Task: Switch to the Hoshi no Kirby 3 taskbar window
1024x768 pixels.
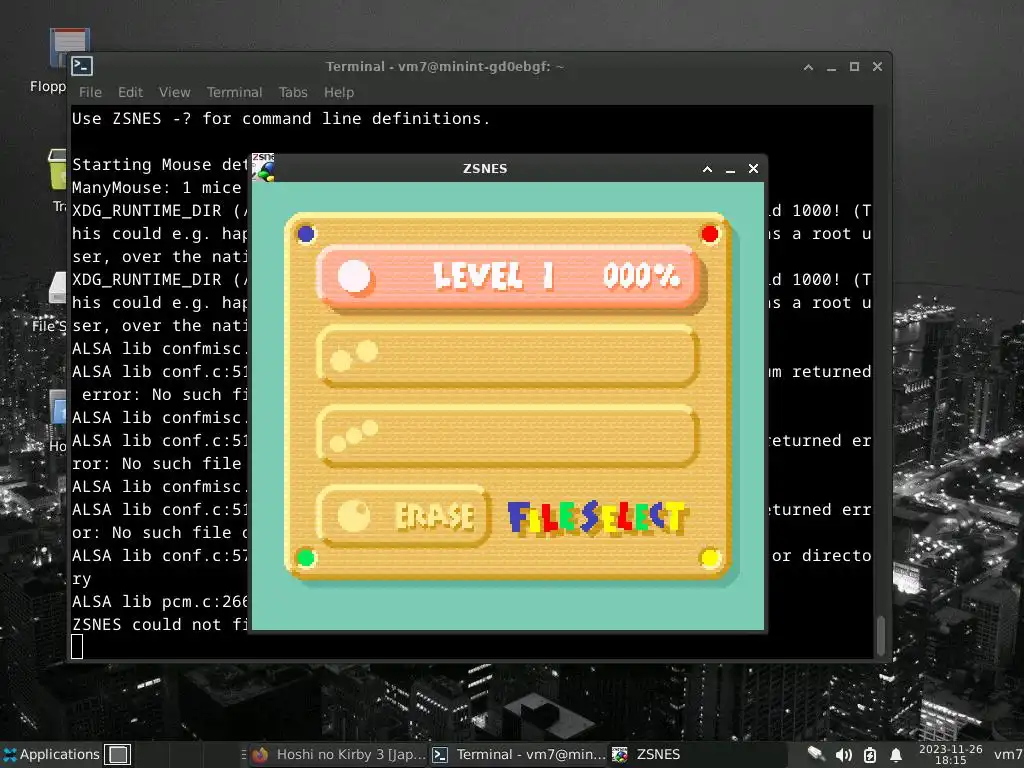Action: 339,754
